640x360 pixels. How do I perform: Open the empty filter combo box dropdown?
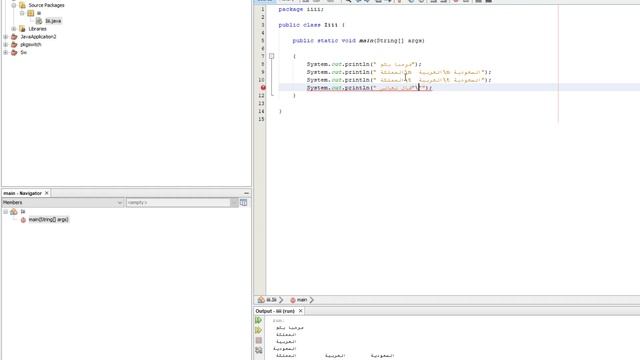coord(234,202)
